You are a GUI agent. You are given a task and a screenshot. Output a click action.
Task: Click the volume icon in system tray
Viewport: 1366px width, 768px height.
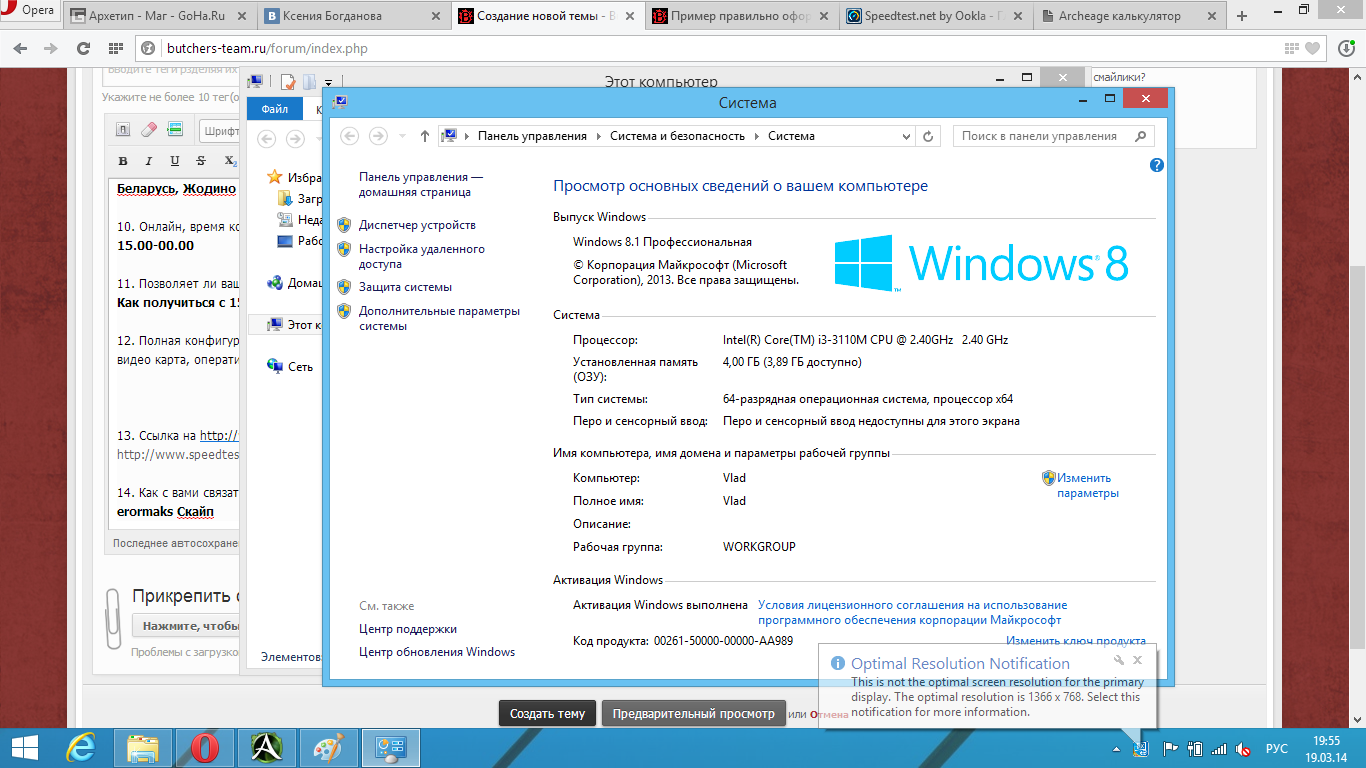[1243, 748]
